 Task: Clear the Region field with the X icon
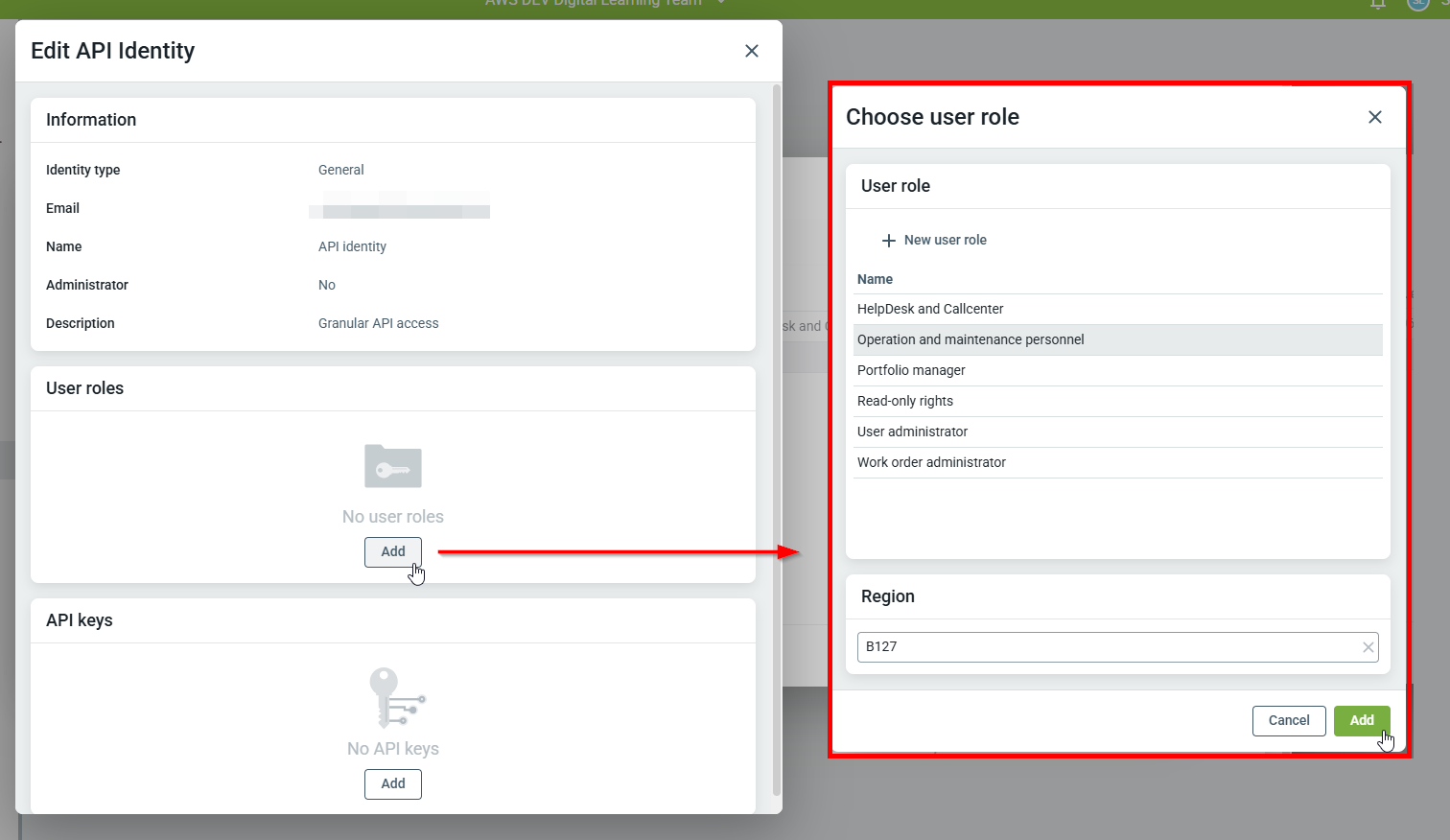click(x=1368, y=647)
